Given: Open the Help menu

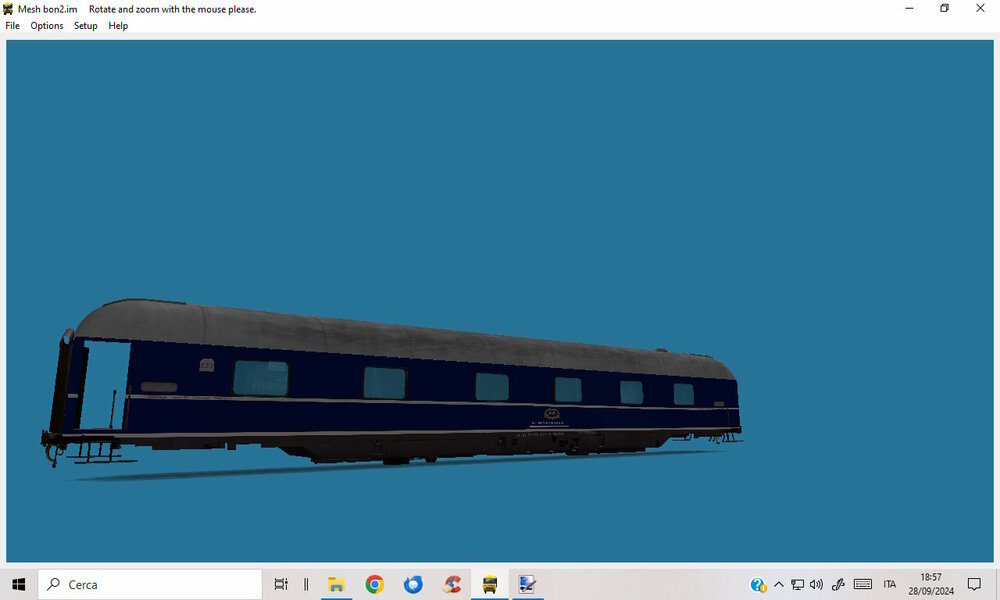Looking at the screenshot, I should click(x=118, y=26).
